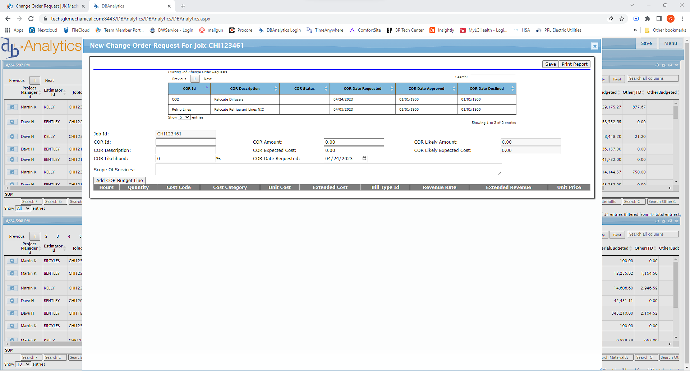Click page 1 button in dialog pagination
Screen dimensions: 690x371
pyautogui.click(x=195, y=79)
